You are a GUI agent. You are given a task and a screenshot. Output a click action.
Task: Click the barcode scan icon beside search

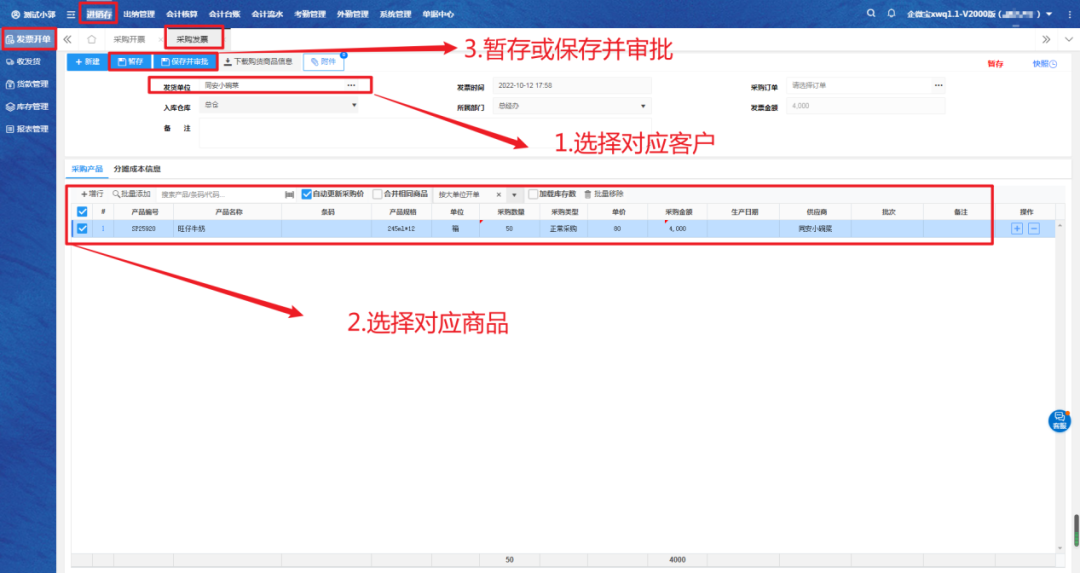(x=290, y=194)
